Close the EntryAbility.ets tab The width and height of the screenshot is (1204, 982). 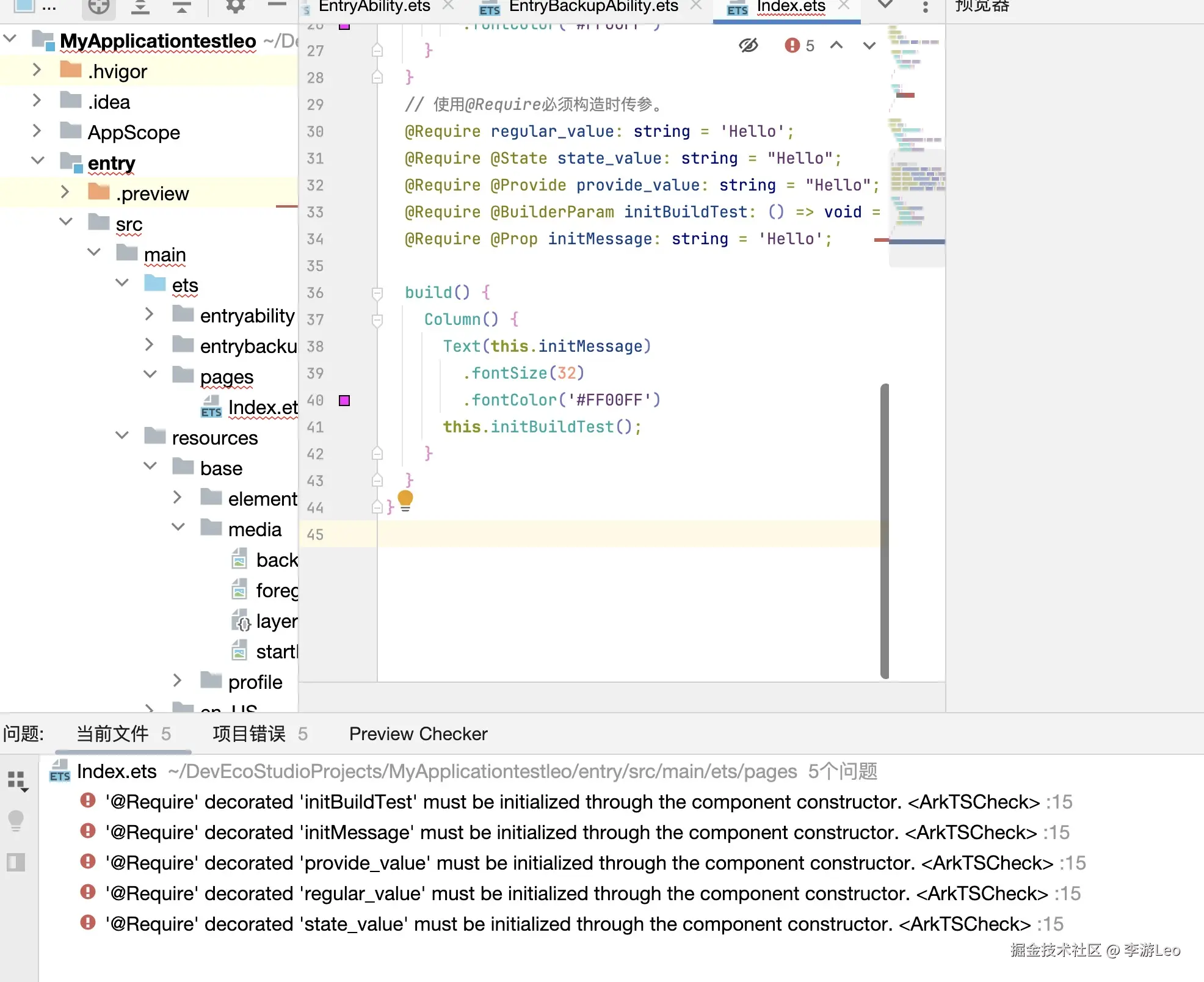click(x=448, y=5)
